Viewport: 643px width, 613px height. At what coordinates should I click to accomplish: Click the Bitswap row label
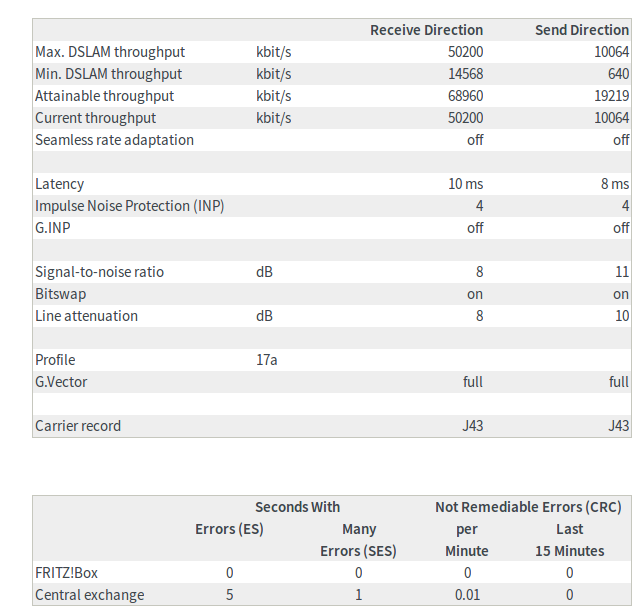pyautogui.click(x=61, y=294)
